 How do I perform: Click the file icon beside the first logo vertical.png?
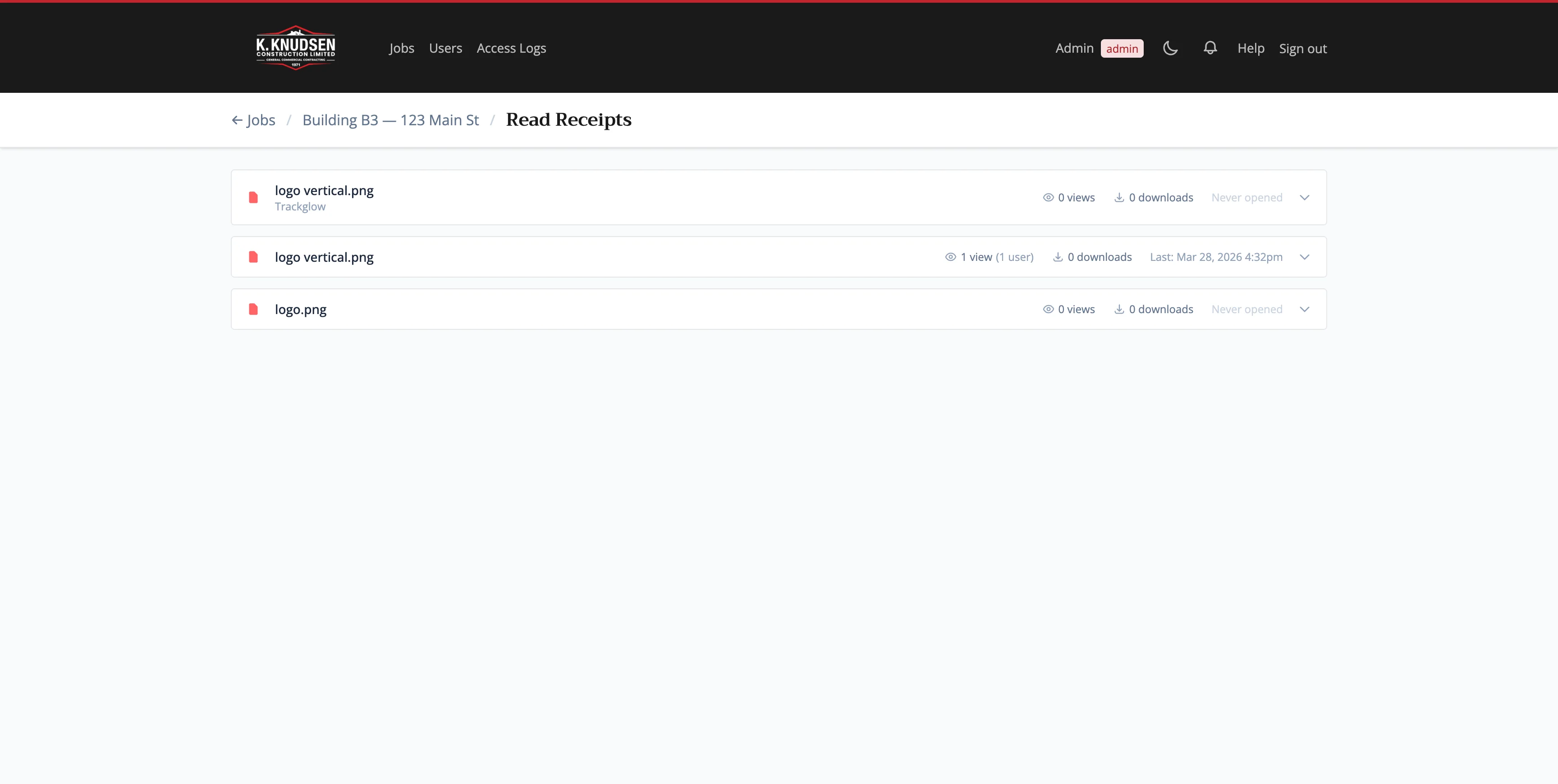pyautogui.click(x=253, y=197)
